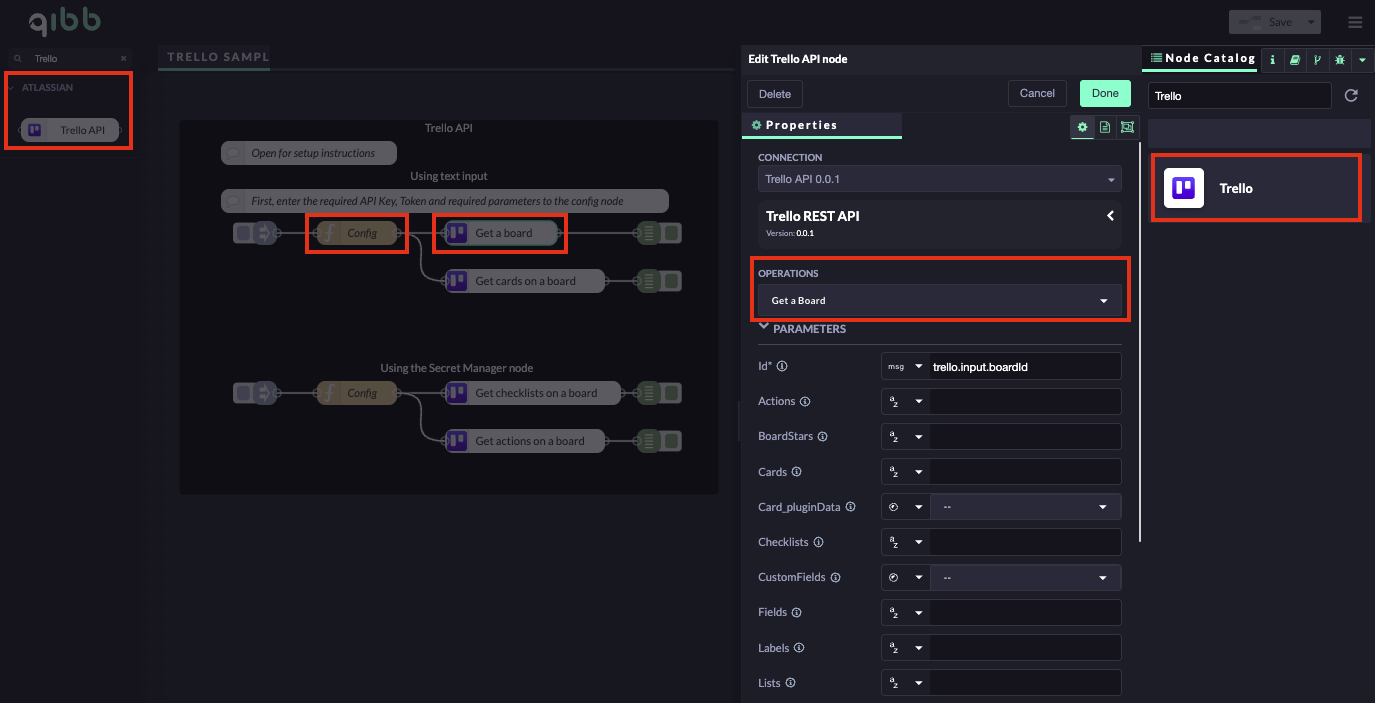Trigger inject button before top Config node

[x=243, y=233]
